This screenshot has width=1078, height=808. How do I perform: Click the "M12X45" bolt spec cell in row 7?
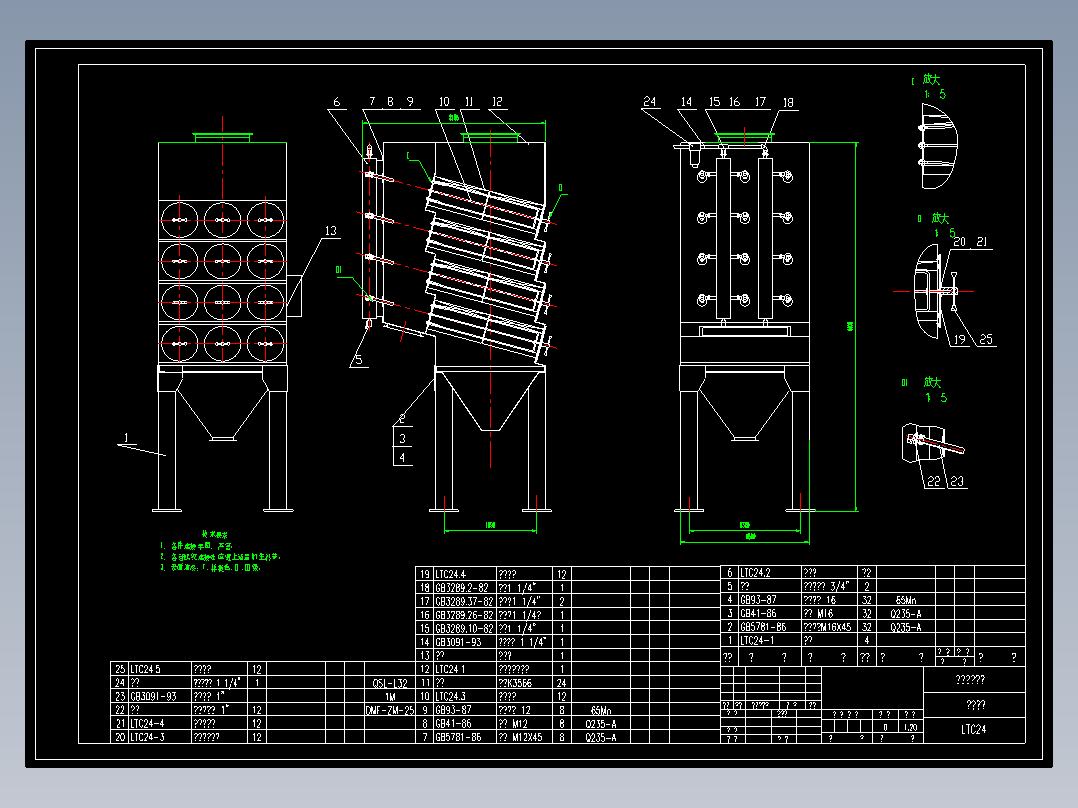point(524,737)
